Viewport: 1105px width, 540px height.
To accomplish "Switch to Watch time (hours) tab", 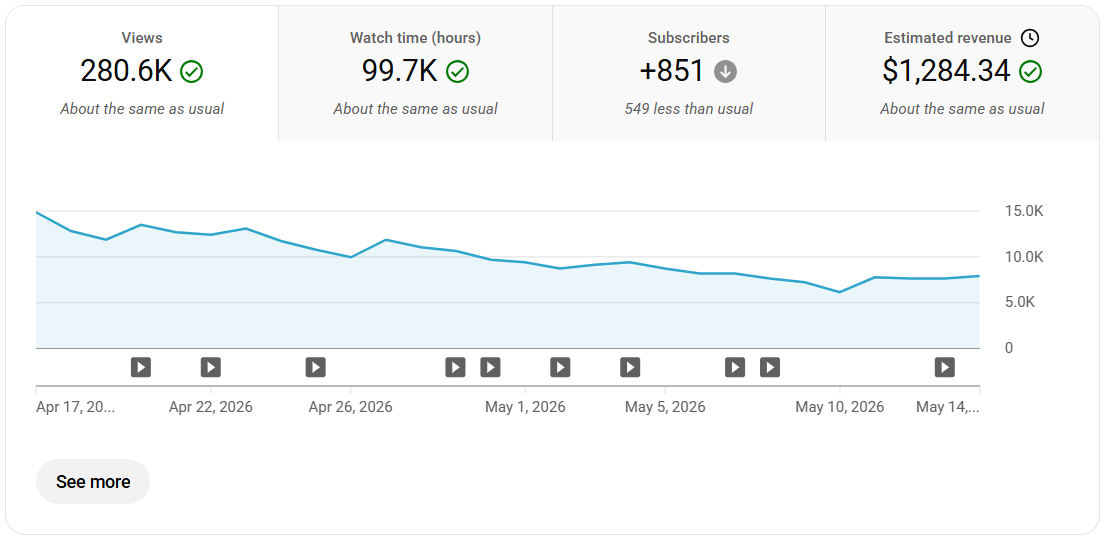I will coord(415,73).
